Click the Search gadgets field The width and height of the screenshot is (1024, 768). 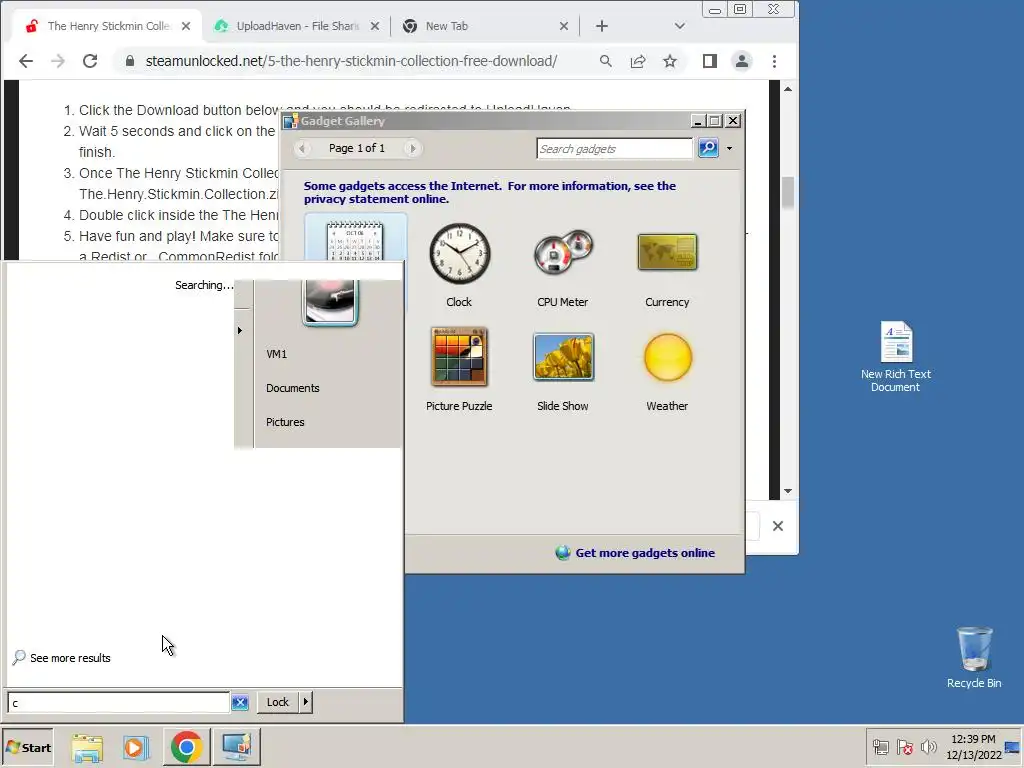[x=614, y=148]
